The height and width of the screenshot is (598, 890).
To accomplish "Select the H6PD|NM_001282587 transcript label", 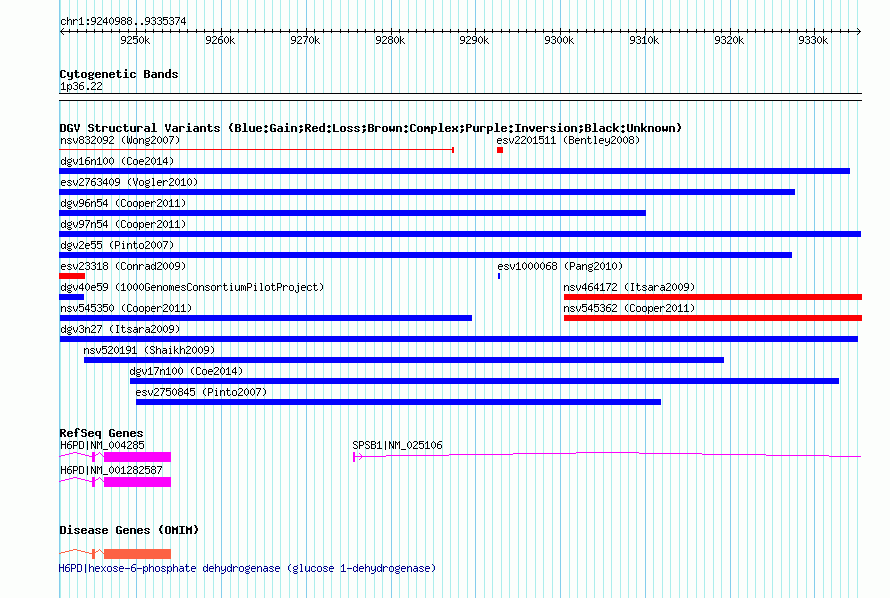I will click(x=111, y=470).
